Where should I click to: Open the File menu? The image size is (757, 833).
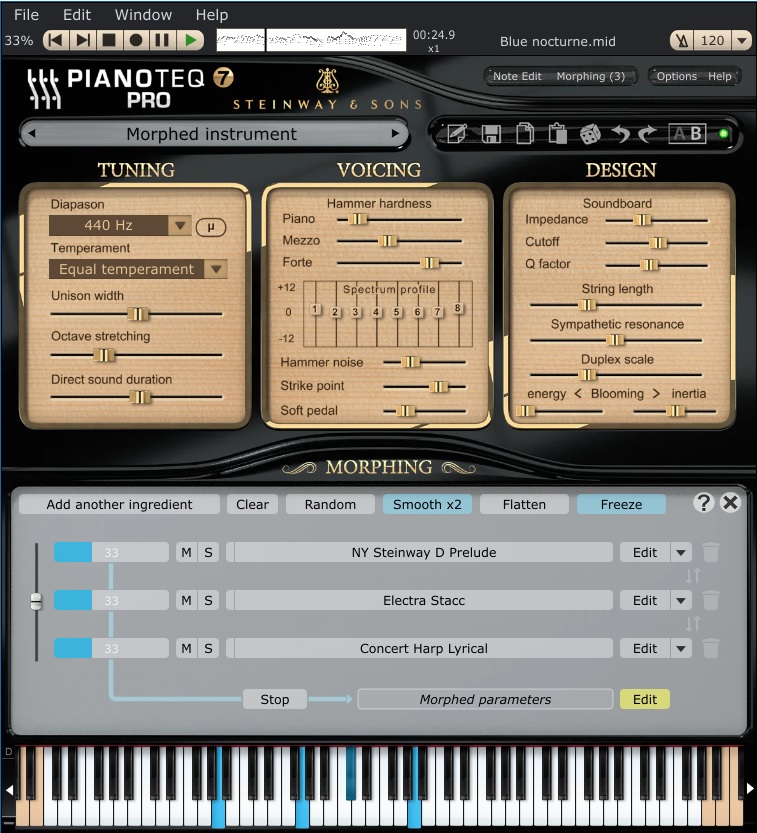point(27,15)
